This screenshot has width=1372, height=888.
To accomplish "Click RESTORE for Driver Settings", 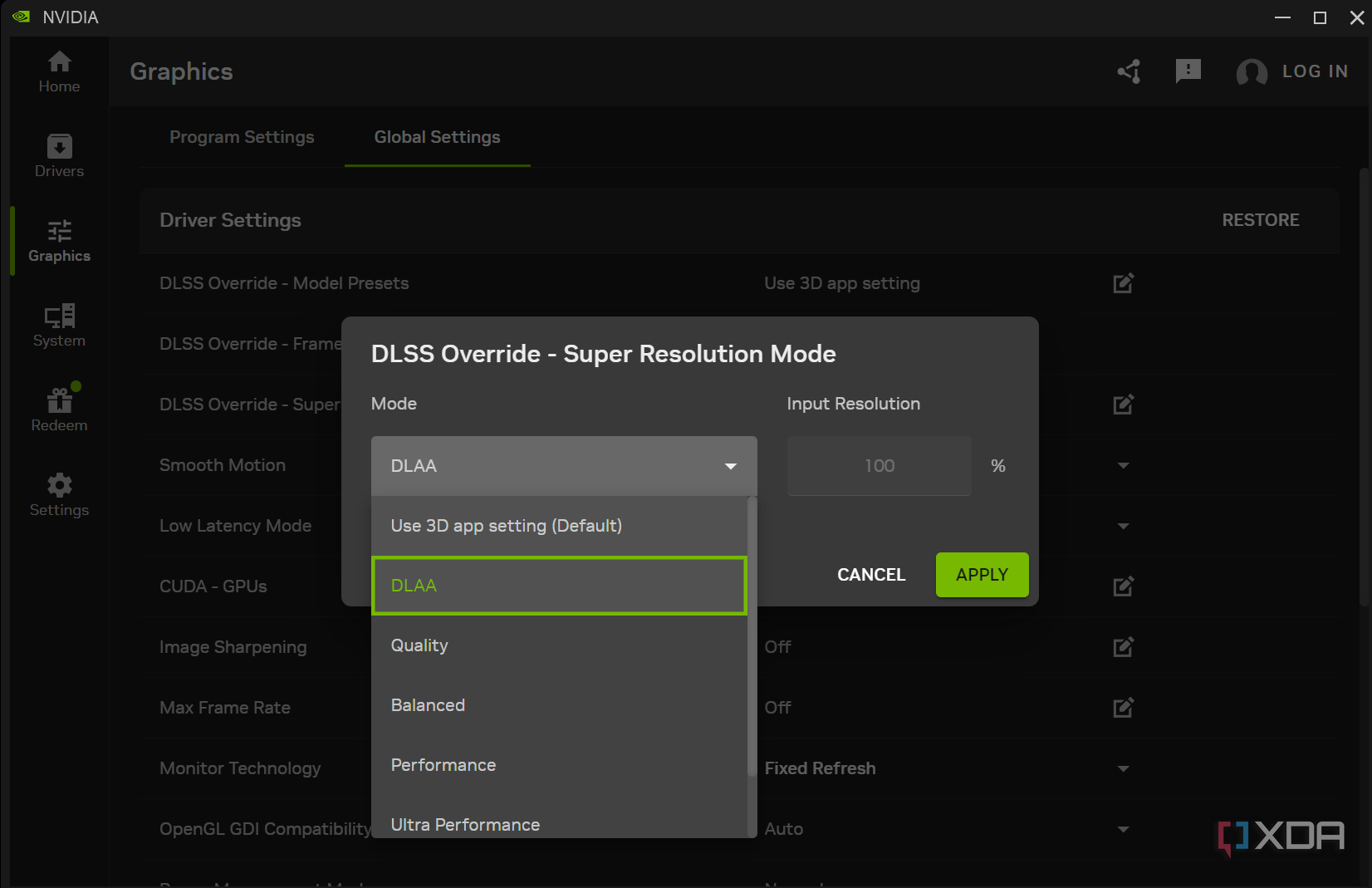I will click(x=1260, y=220).
